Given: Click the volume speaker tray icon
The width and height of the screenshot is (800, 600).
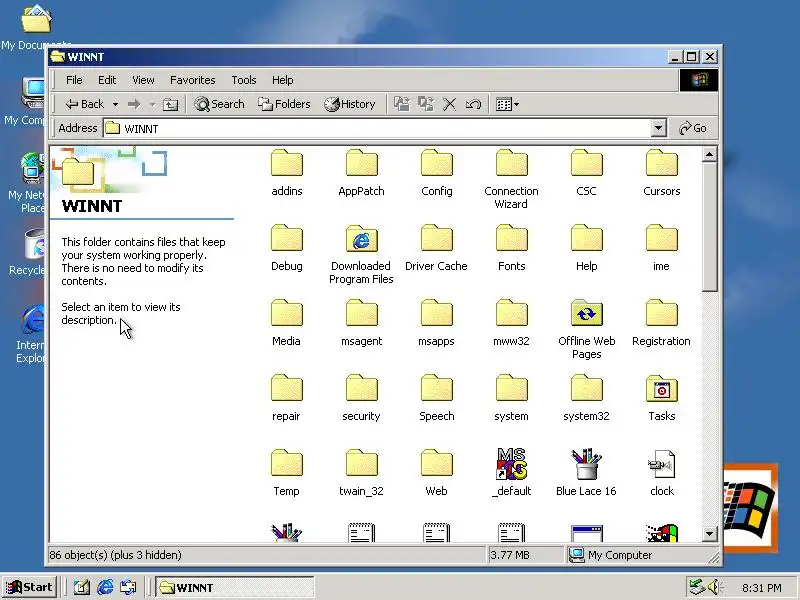Looking at the screenshot, I should pos(713,587).
